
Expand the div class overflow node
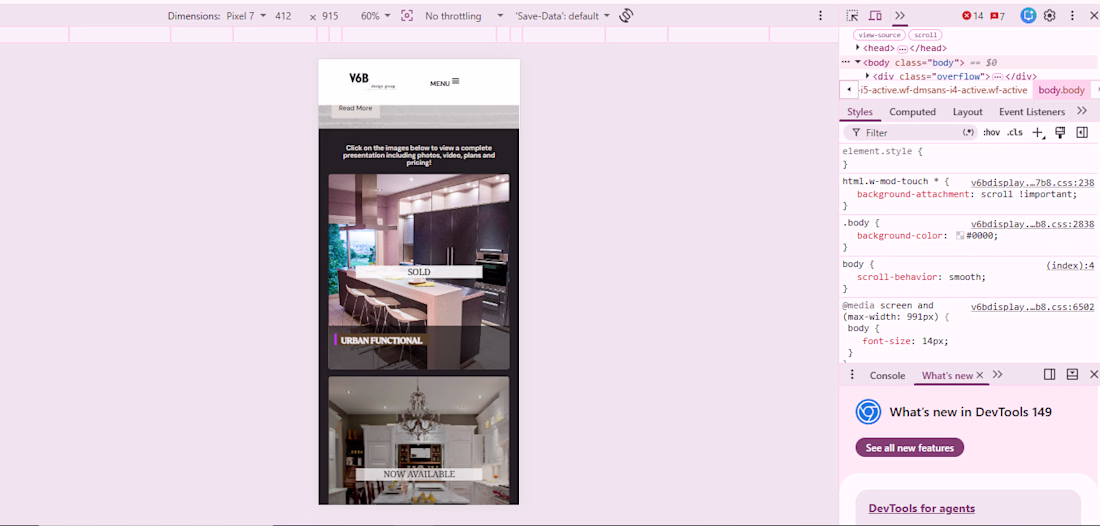pos(868,76)
